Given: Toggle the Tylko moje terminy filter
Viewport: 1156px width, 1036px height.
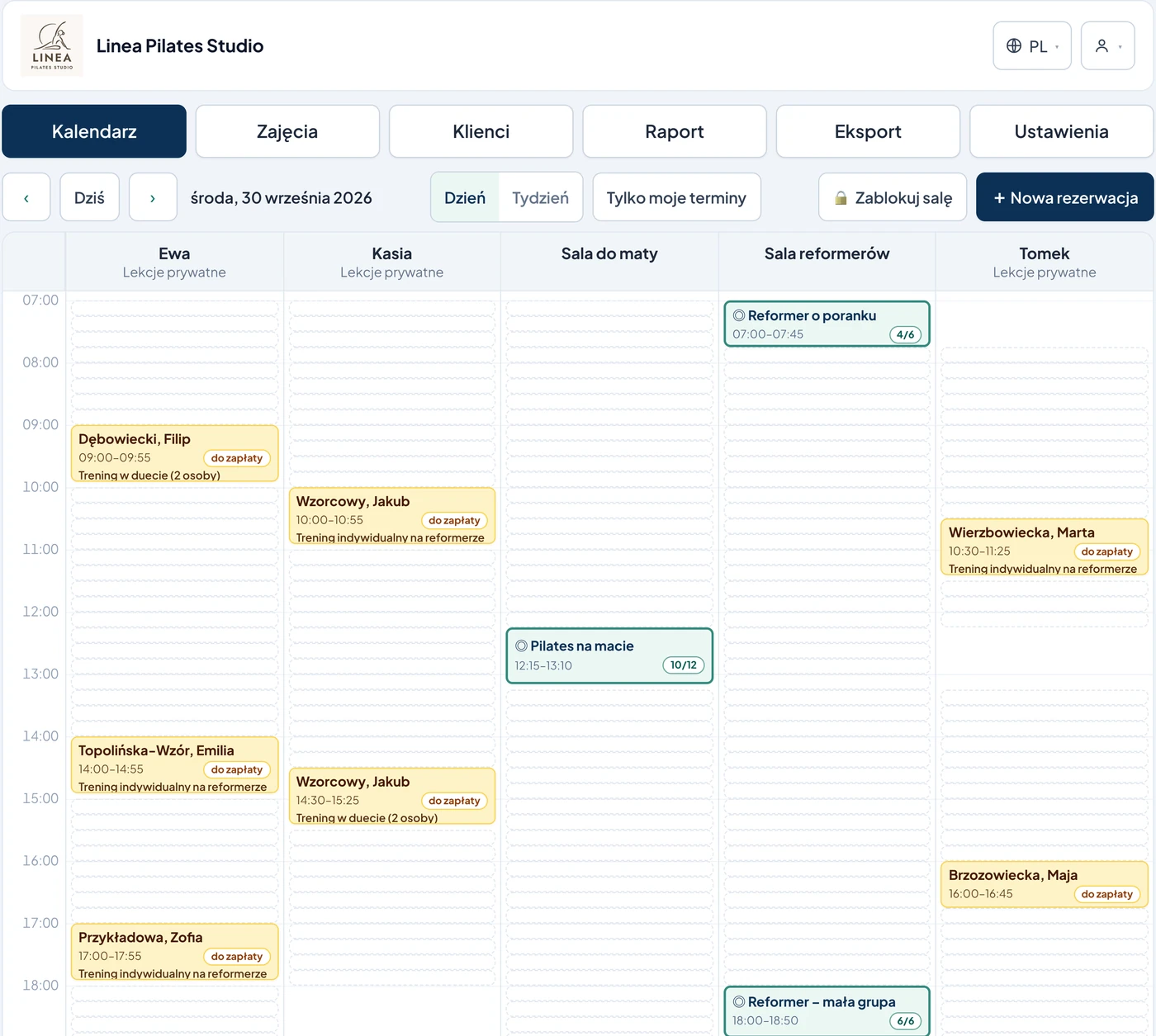Looking at the screenshot, I should [676, 197].
